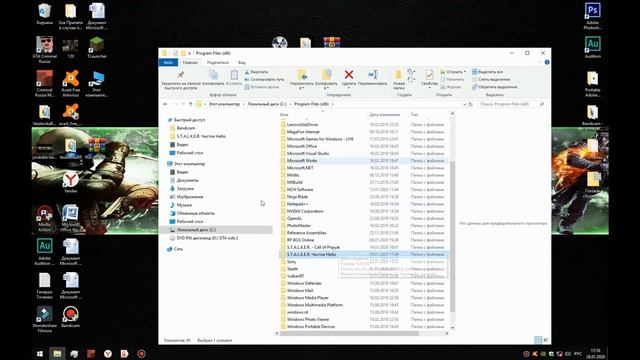
Task: Click the Copy (Копировать) clipboard icon in ribbon
Action: (213, 75)
